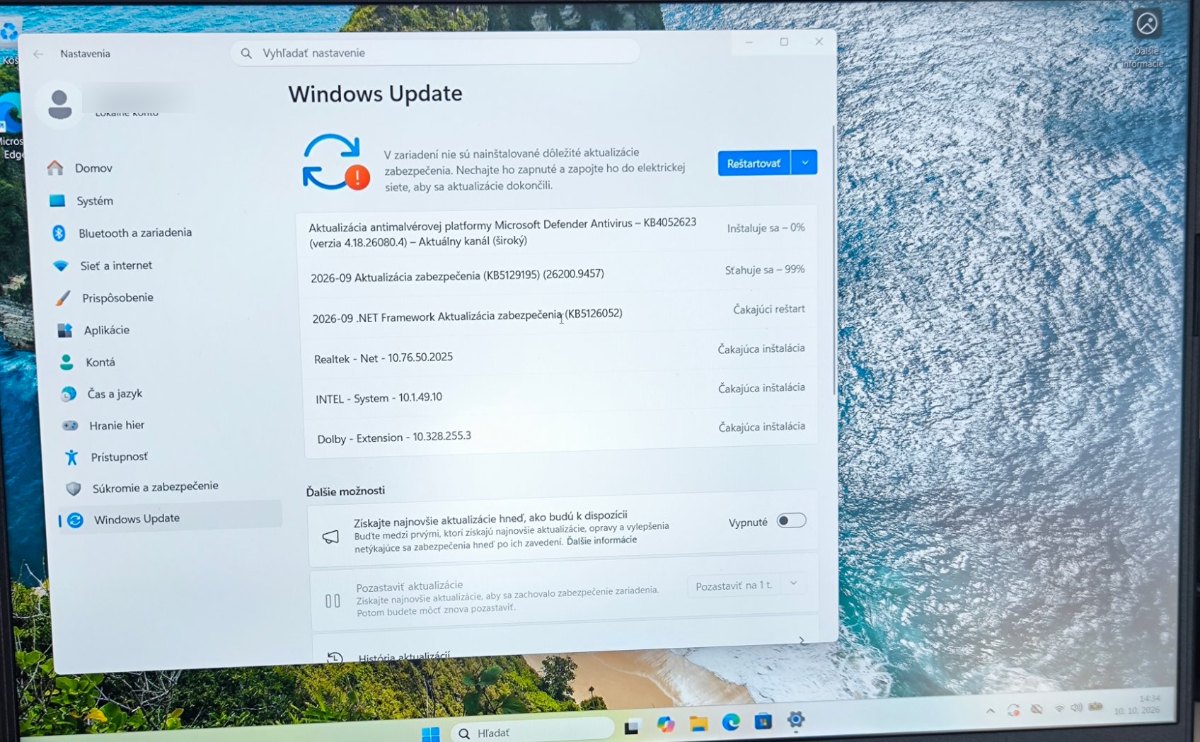Click the pause icon beside Pozastaviť aktualizácie

(x=333, y=600)
